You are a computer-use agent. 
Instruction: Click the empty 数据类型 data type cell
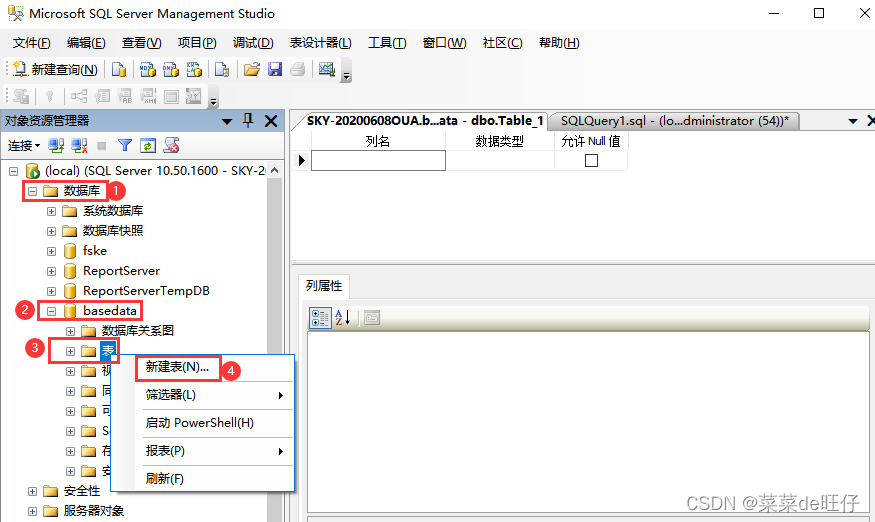point(500,161)
